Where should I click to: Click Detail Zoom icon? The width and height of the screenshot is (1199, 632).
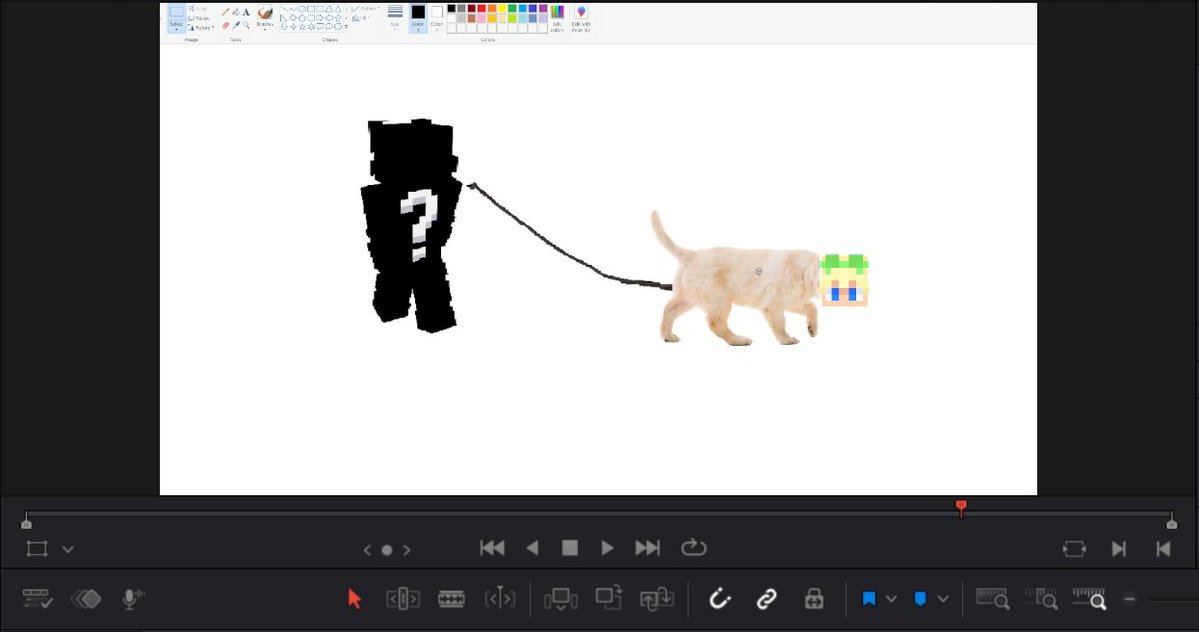(x=1041, y=598)
